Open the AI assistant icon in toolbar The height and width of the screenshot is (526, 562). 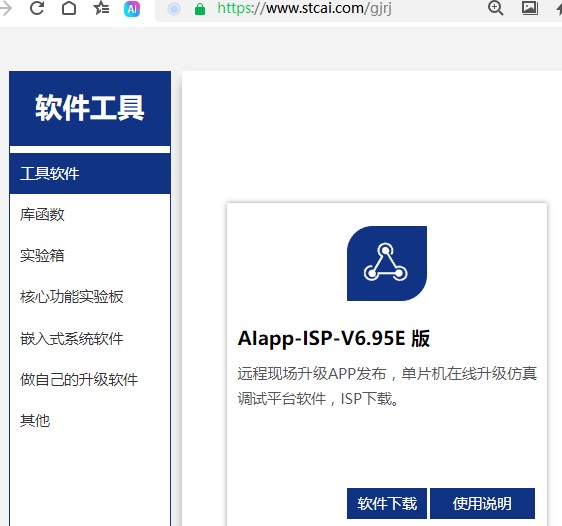pyautogui.click(x=132, y=9)
